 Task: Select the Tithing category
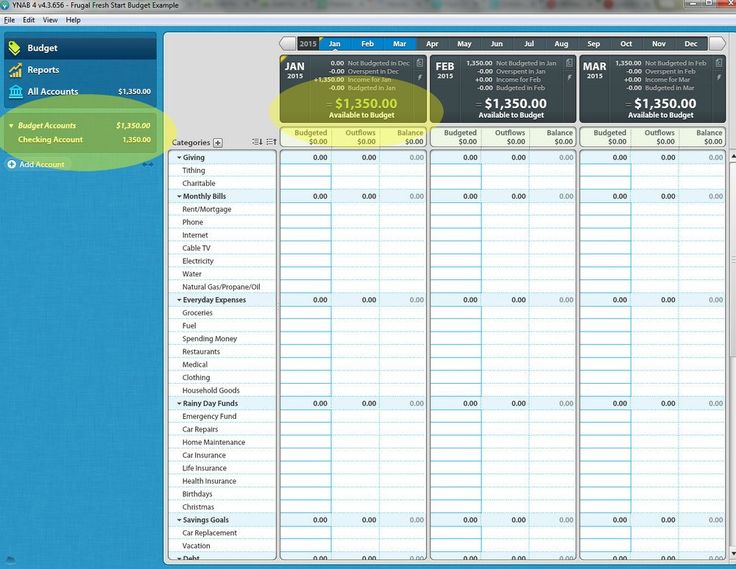pyautogui.click(x=193, y=170)
